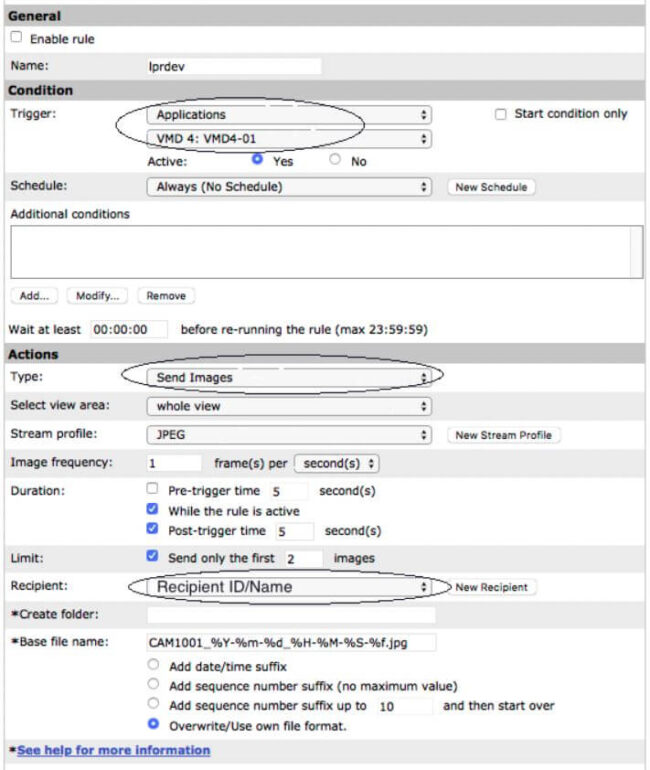This screenshot has width=650, height=770.
Task: Click the Modify... button
Action: click(x=97, y=296)
